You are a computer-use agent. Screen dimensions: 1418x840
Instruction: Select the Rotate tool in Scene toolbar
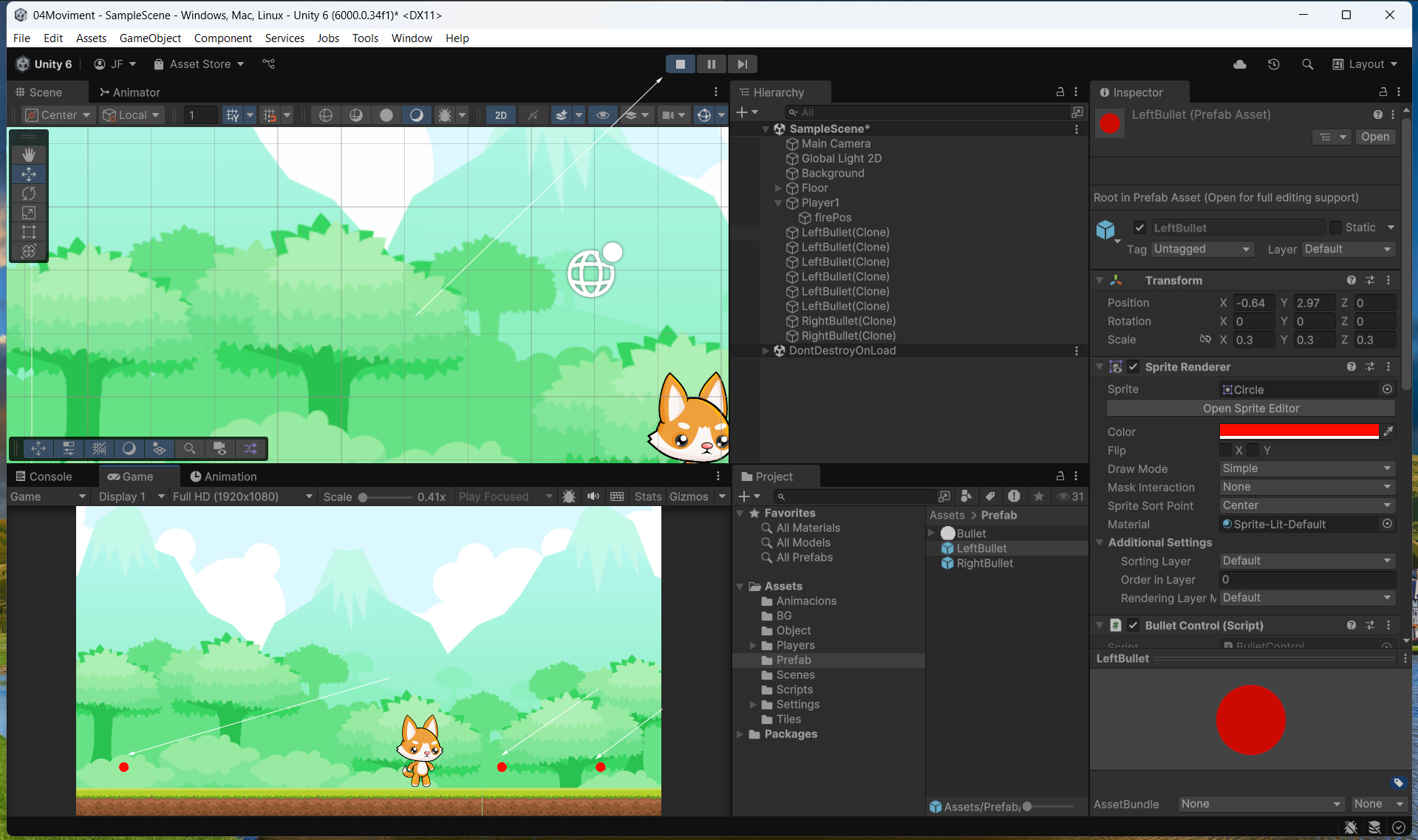[x=29, y=194]
